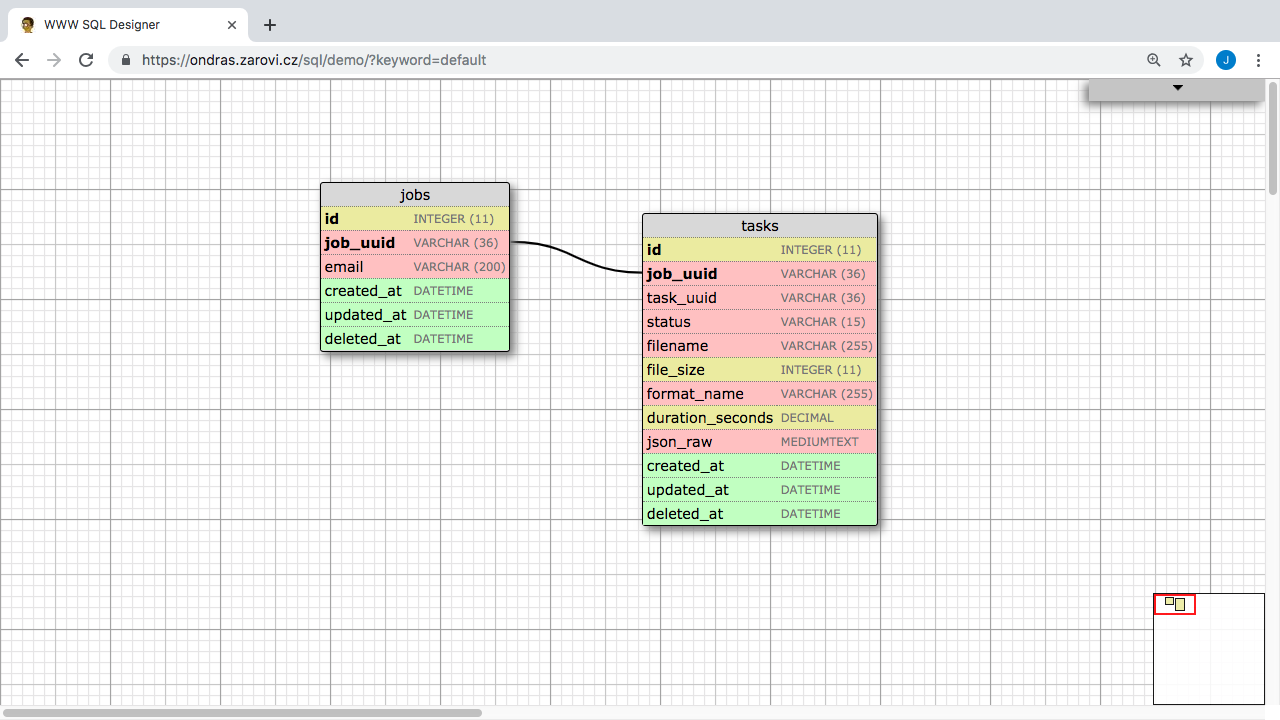Open a new tab with the plus button
Viewport: 1280px width, 720px height.
(270, 25)
